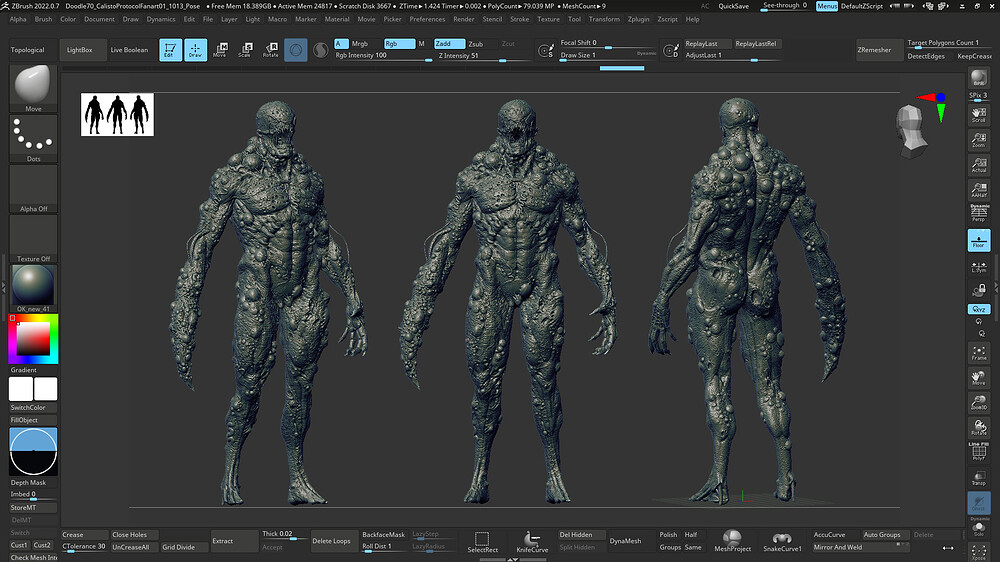Toggle PolyF line fill display
The width and height of the screenshot is (1000, 562).
(978, 452)
